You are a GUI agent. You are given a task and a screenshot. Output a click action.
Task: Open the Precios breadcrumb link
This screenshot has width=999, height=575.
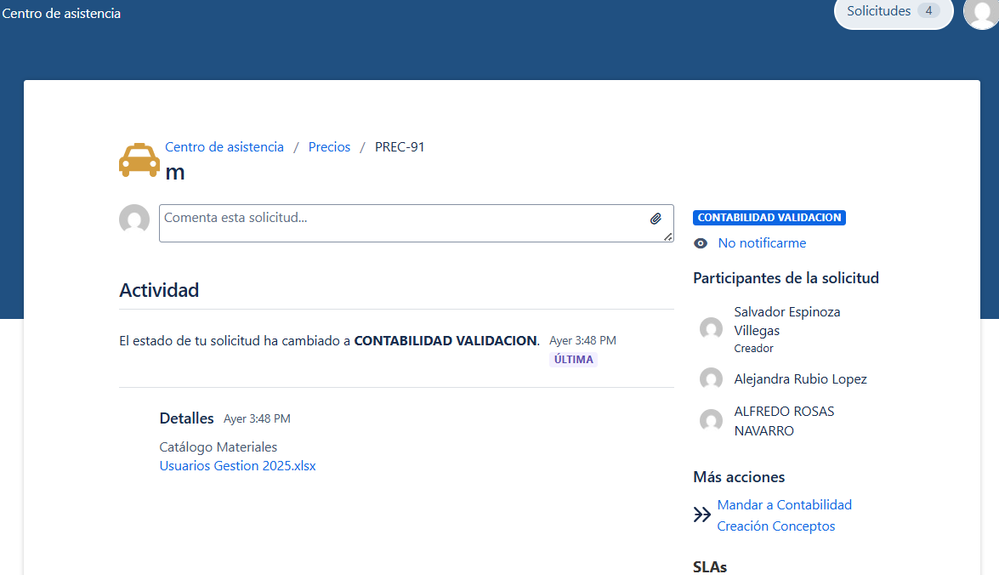coord(329,147)
